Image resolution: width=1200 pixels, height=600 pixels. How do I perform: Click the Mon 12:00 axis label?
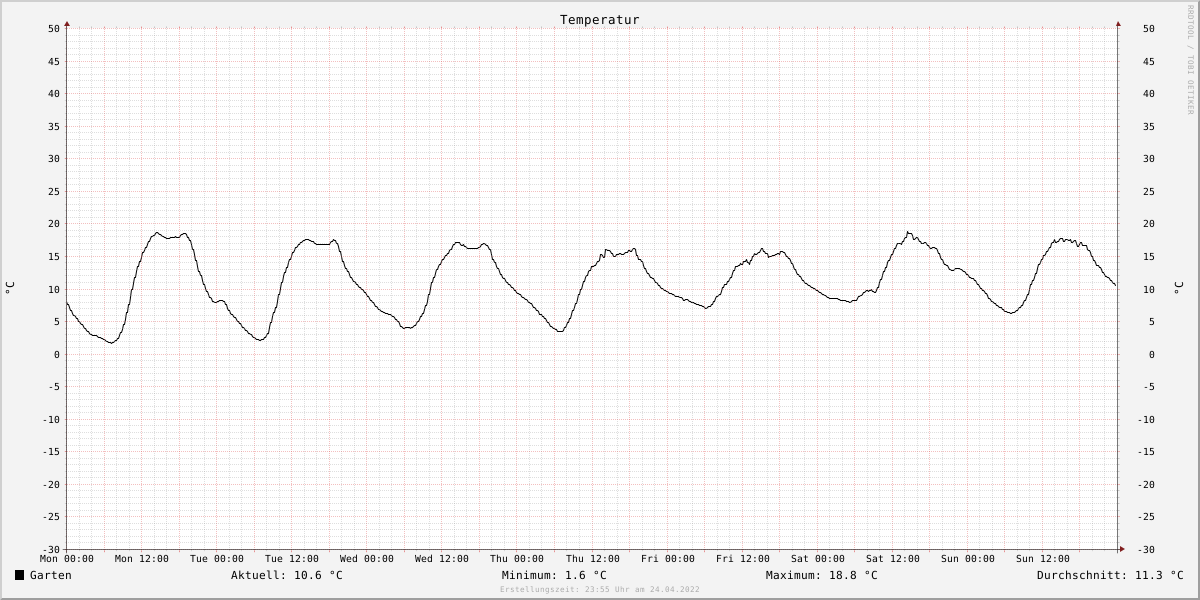tap(142, 559)
